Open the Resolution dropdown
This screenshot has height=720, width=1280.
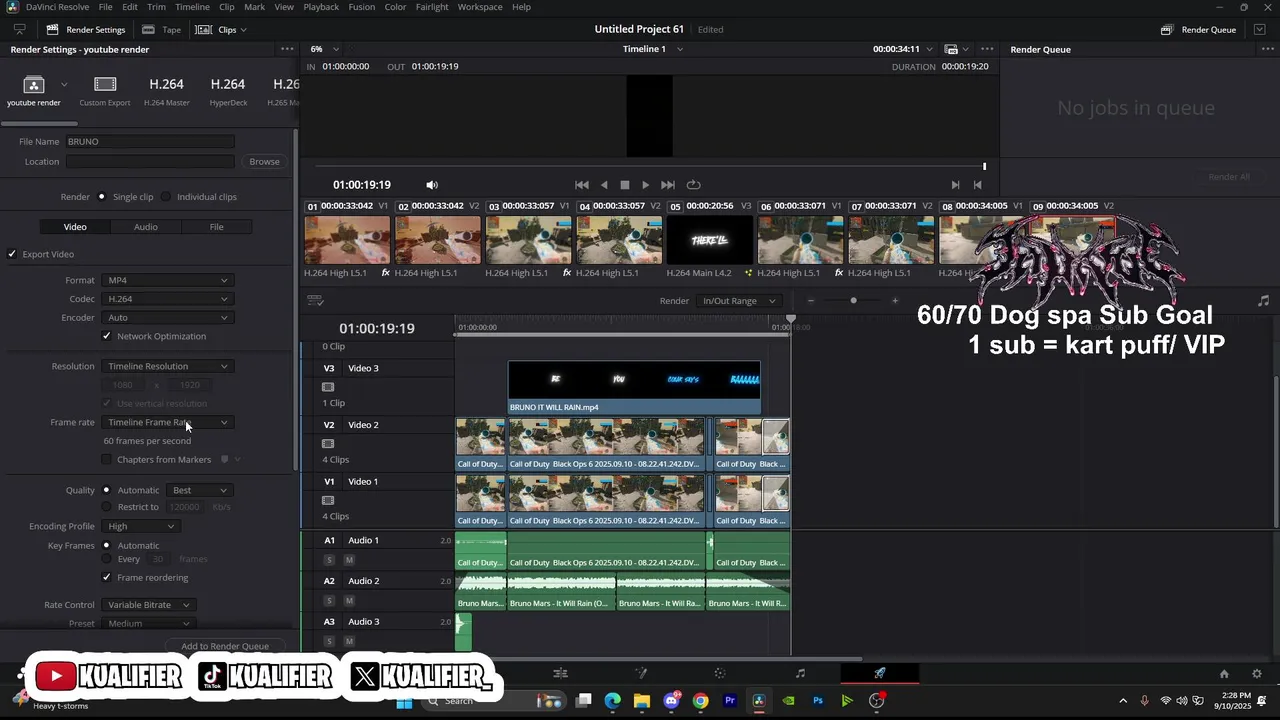pos(167,366)
